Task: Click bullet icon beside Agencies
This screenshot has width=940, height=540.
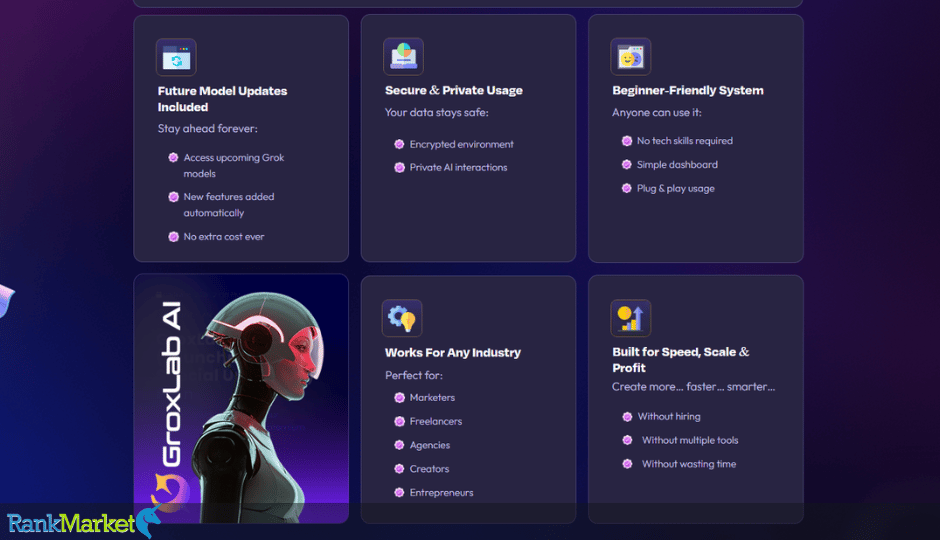Action: (399, 445)
